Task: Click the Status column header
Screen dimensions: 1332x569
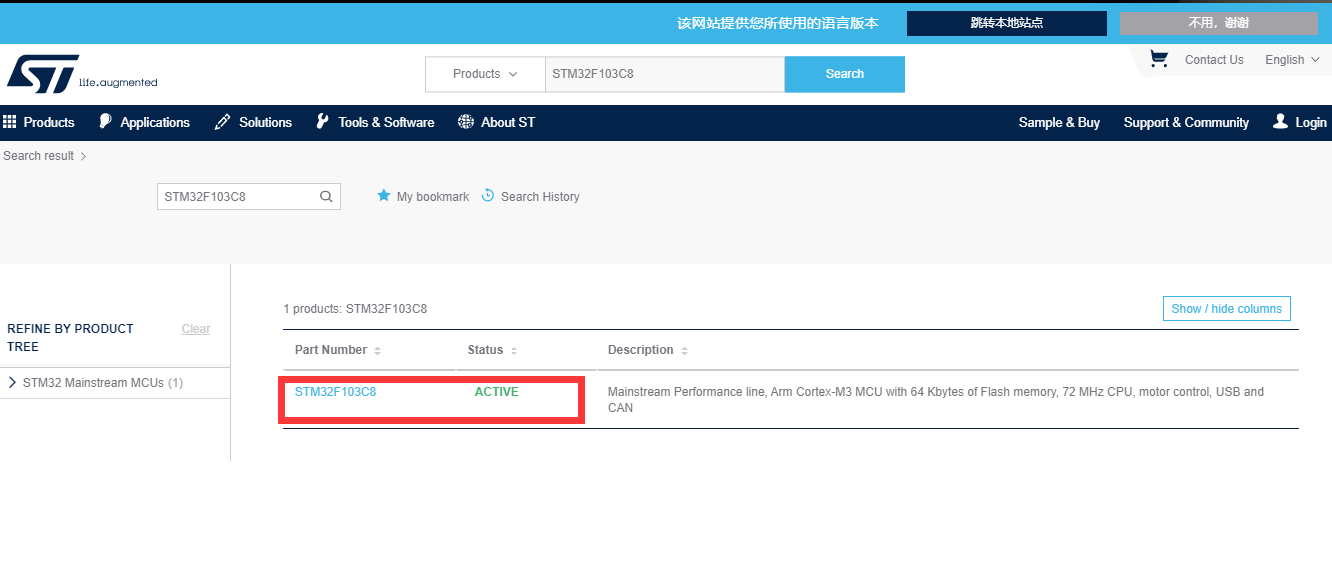Action: 485,350
